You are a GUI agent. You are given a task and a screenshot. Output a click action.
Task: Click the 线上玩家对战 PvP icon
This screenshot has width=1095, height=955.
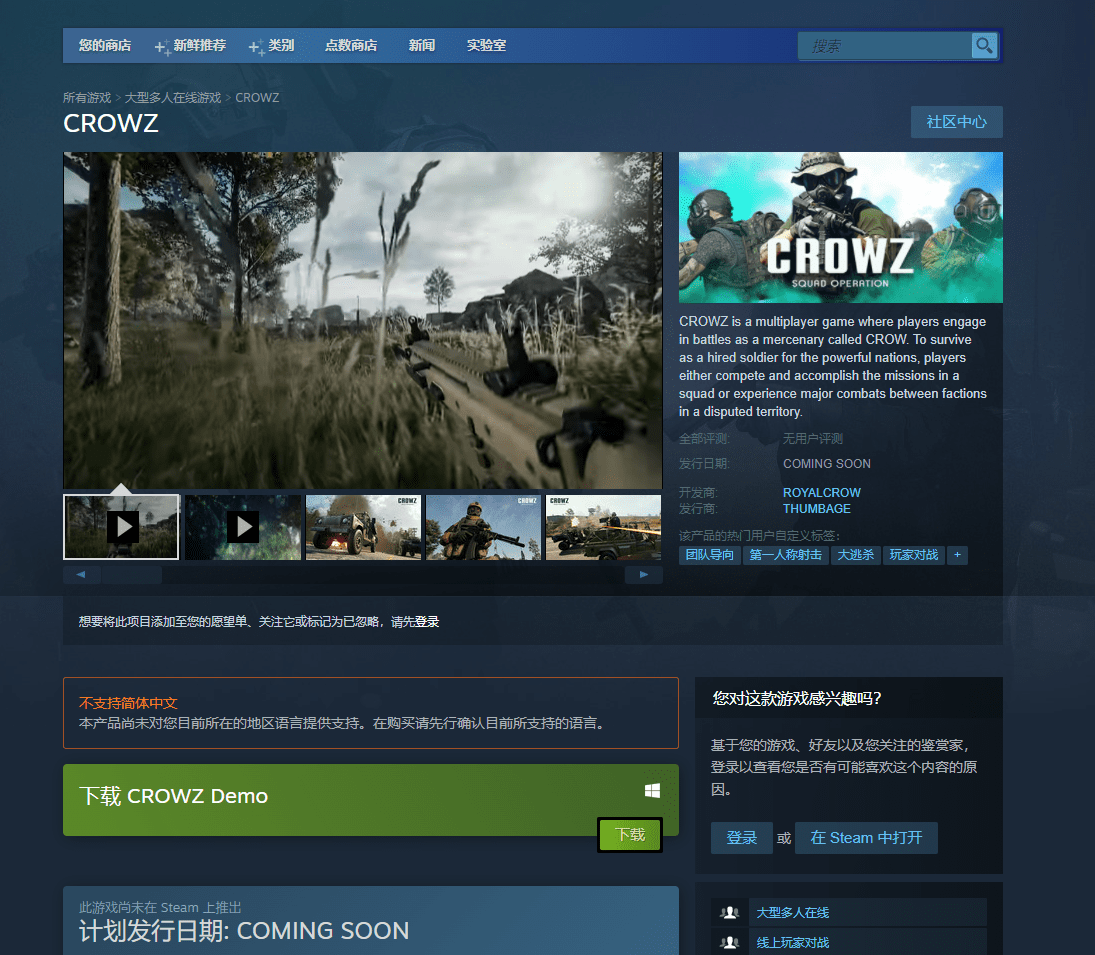click(x=730, y=942)
